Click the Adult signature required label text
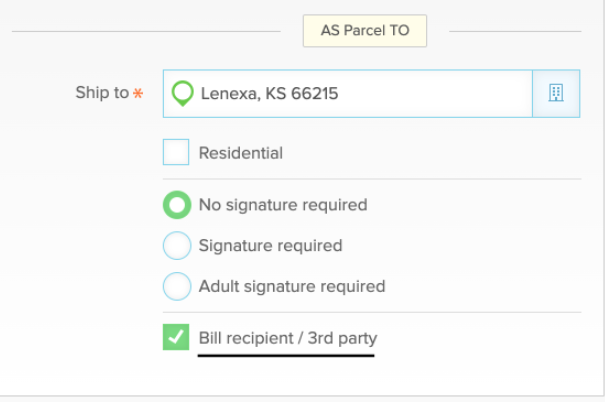 292,287
